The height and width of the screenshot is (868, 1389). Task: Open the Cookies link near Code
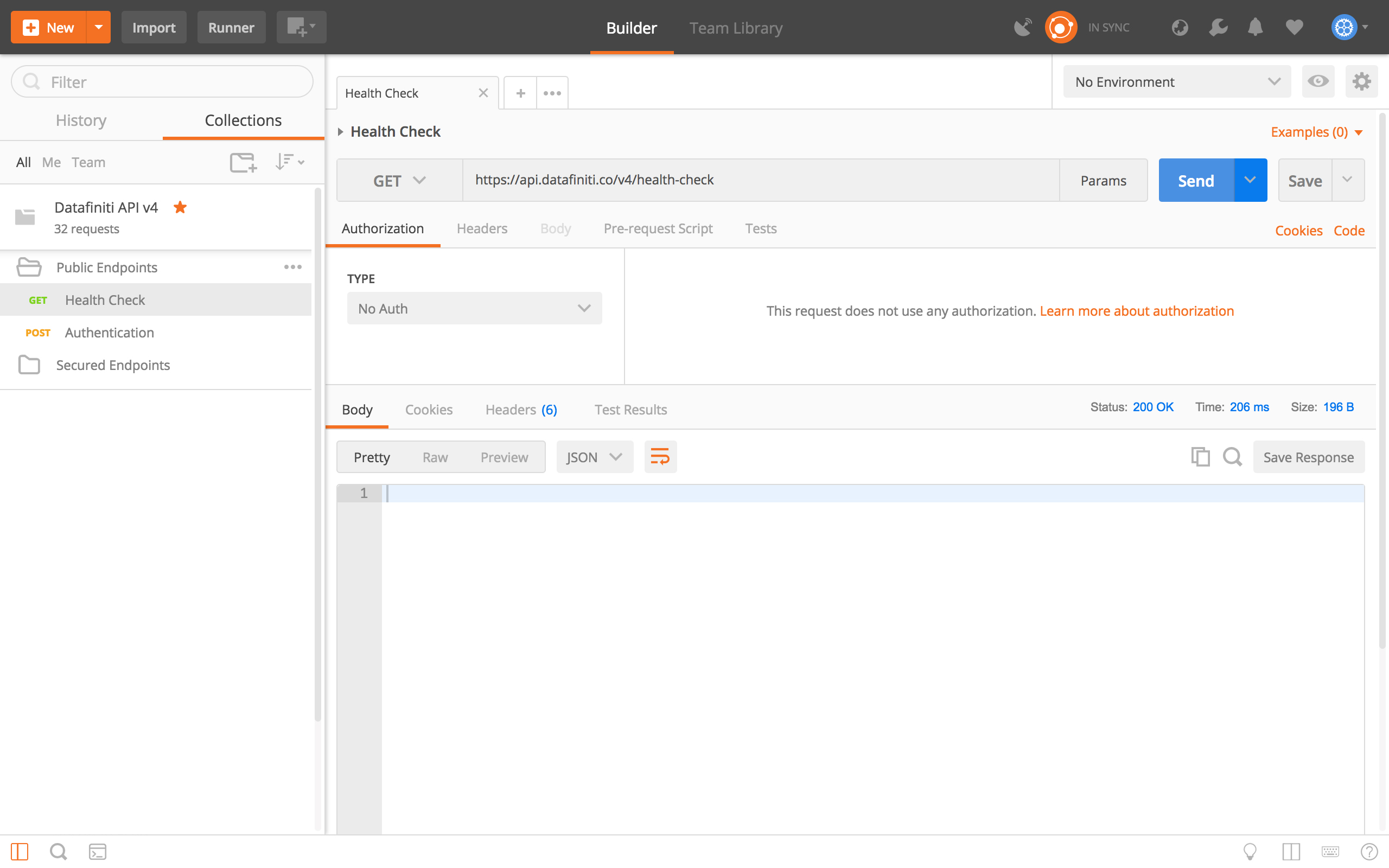coord(1298,230)
